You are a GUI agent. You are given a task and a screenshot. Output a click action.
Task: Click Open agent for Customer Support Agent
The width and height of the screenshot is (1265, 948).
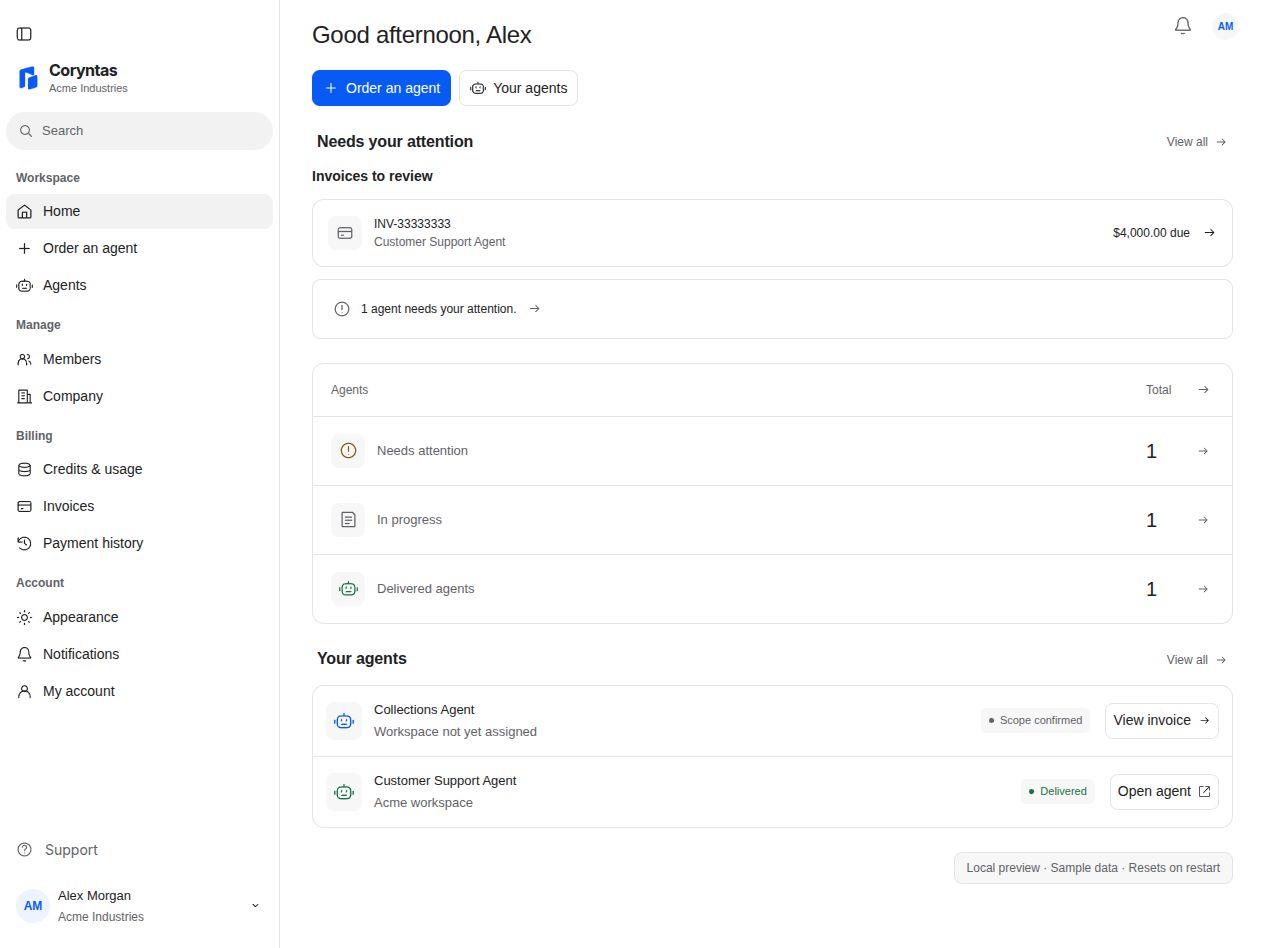point(1164,792)
